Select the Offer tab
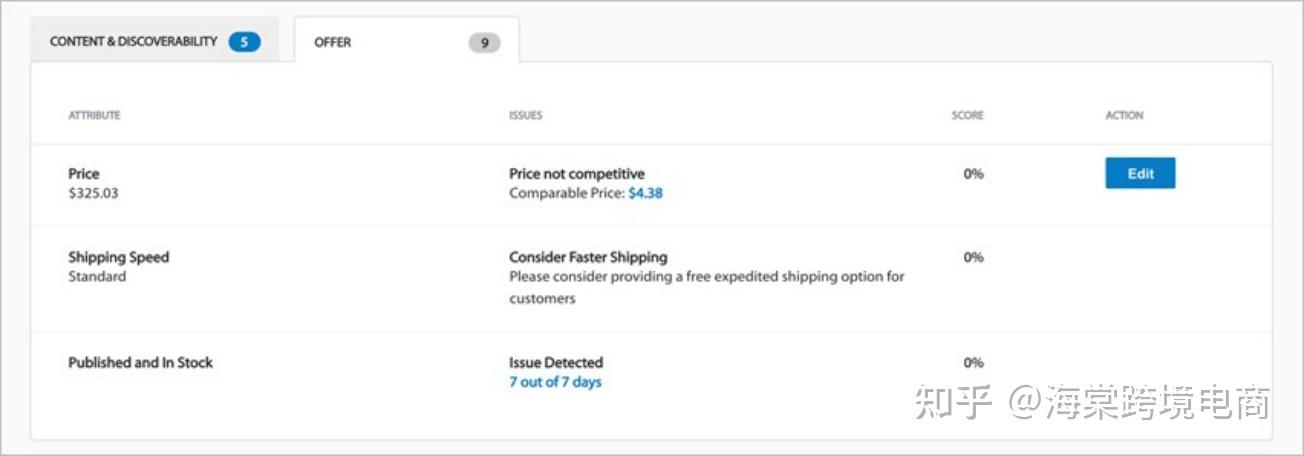 333,43
